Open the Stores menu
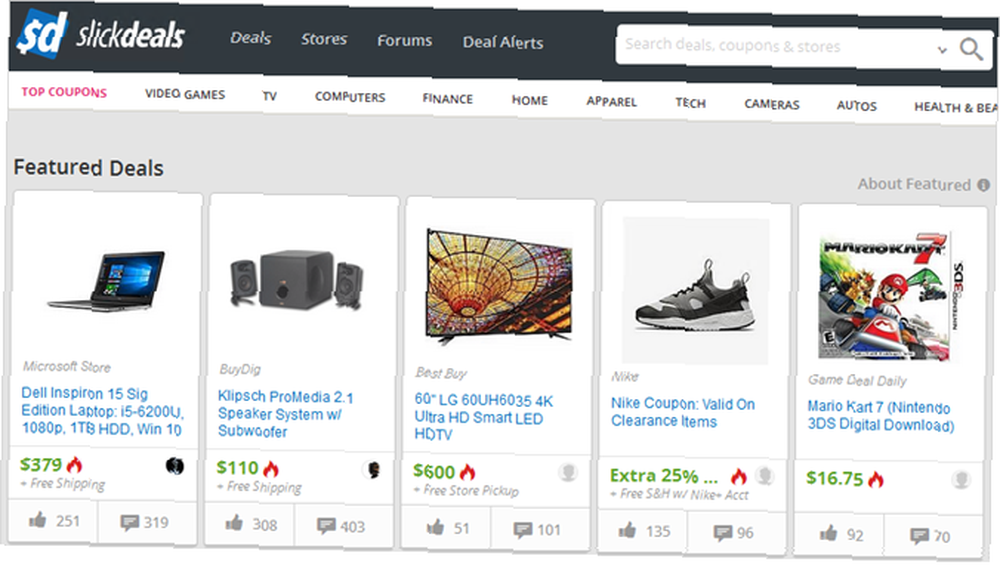The height and width of the screenshot is (565, 1000). [x=324, y=40]
